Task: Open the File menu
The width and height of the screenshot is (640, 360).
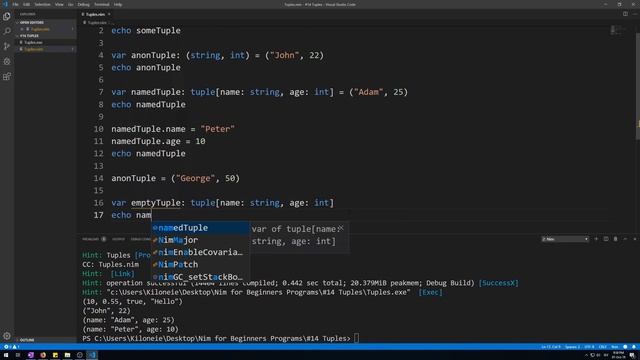Action: pos(15,4)
